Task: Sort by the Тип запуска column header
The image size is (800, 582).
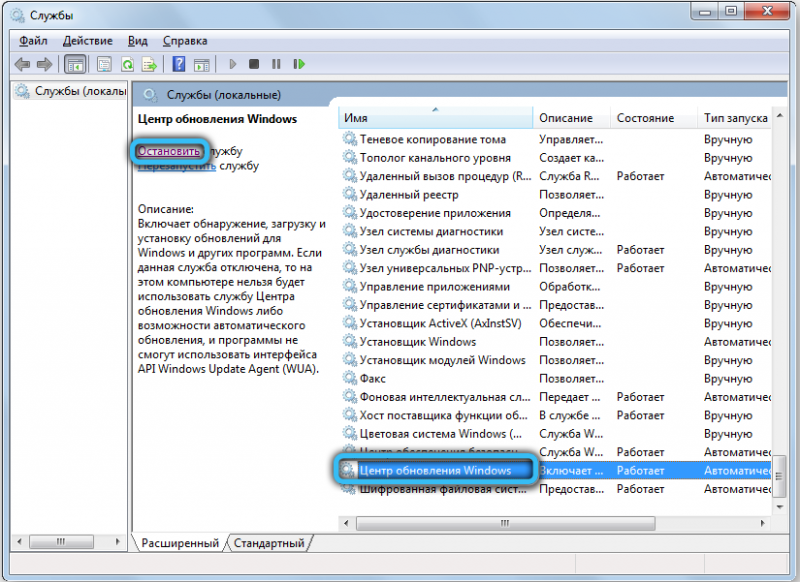Action: pos(735,118)
